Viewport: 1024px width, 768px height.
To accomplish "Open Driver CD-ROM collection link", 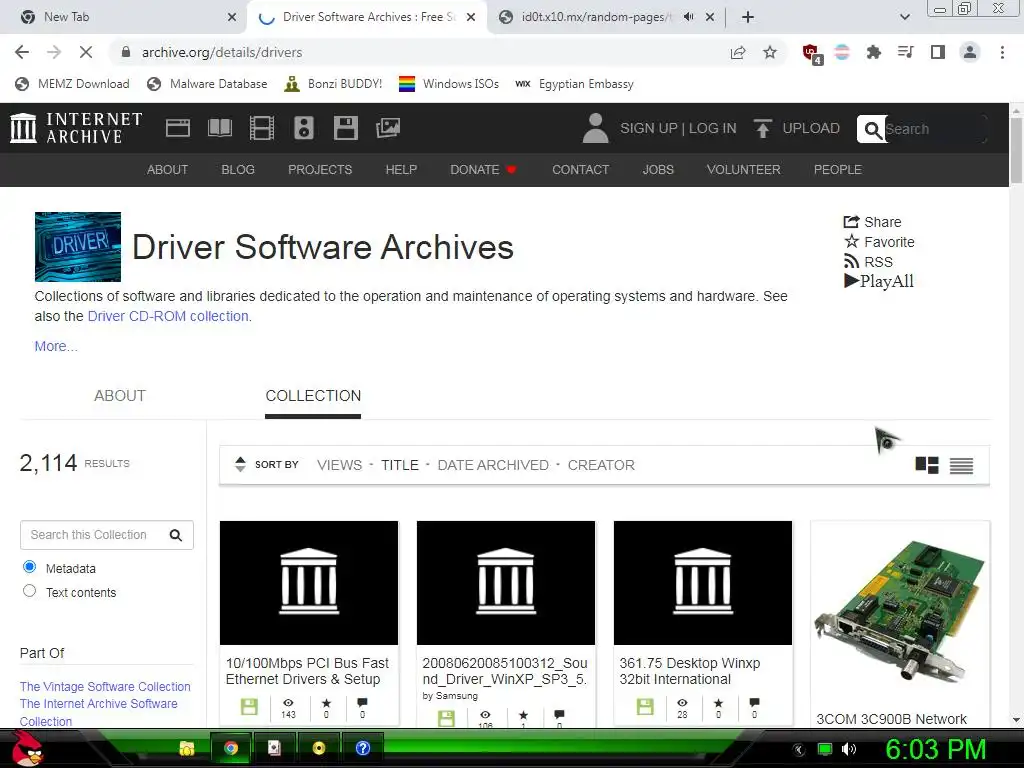I will pyautogui.click(x=168, y=316).
